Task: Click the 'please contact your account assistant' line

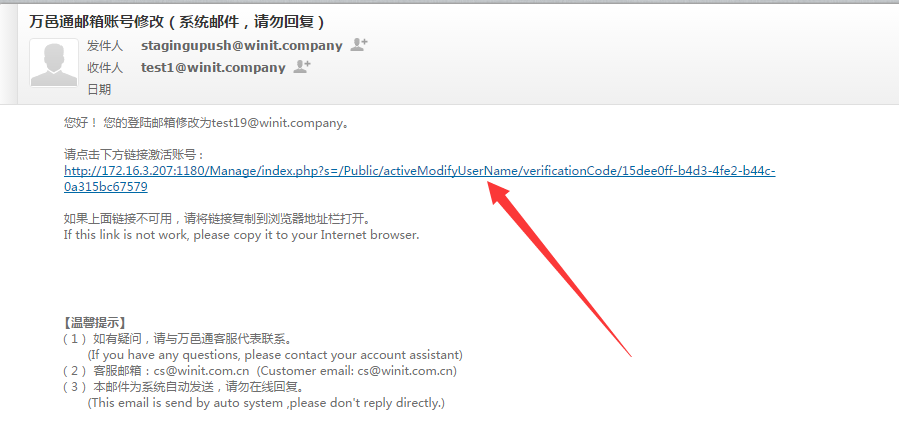Action: click(x=275, y=354)
